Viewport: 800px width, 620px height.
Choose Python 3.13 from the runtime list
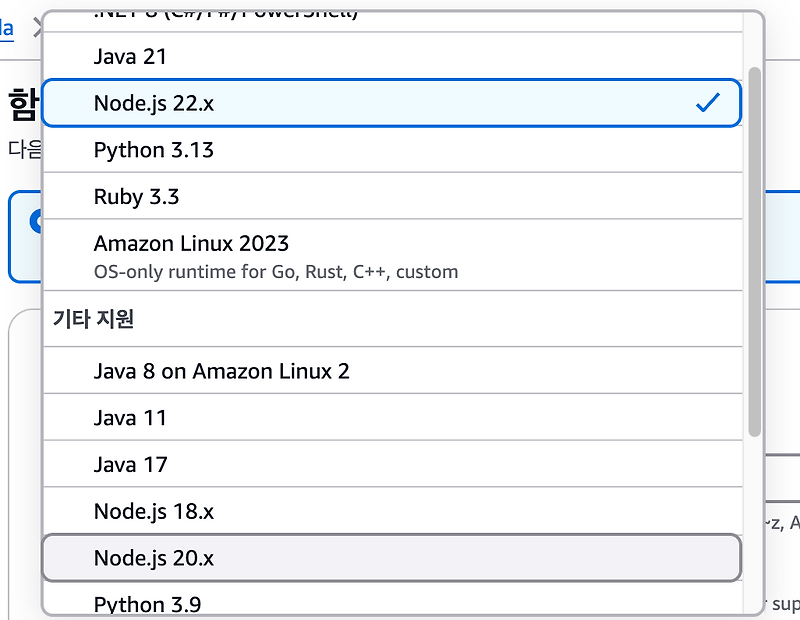pyautogui.click(x=153, y=149)
